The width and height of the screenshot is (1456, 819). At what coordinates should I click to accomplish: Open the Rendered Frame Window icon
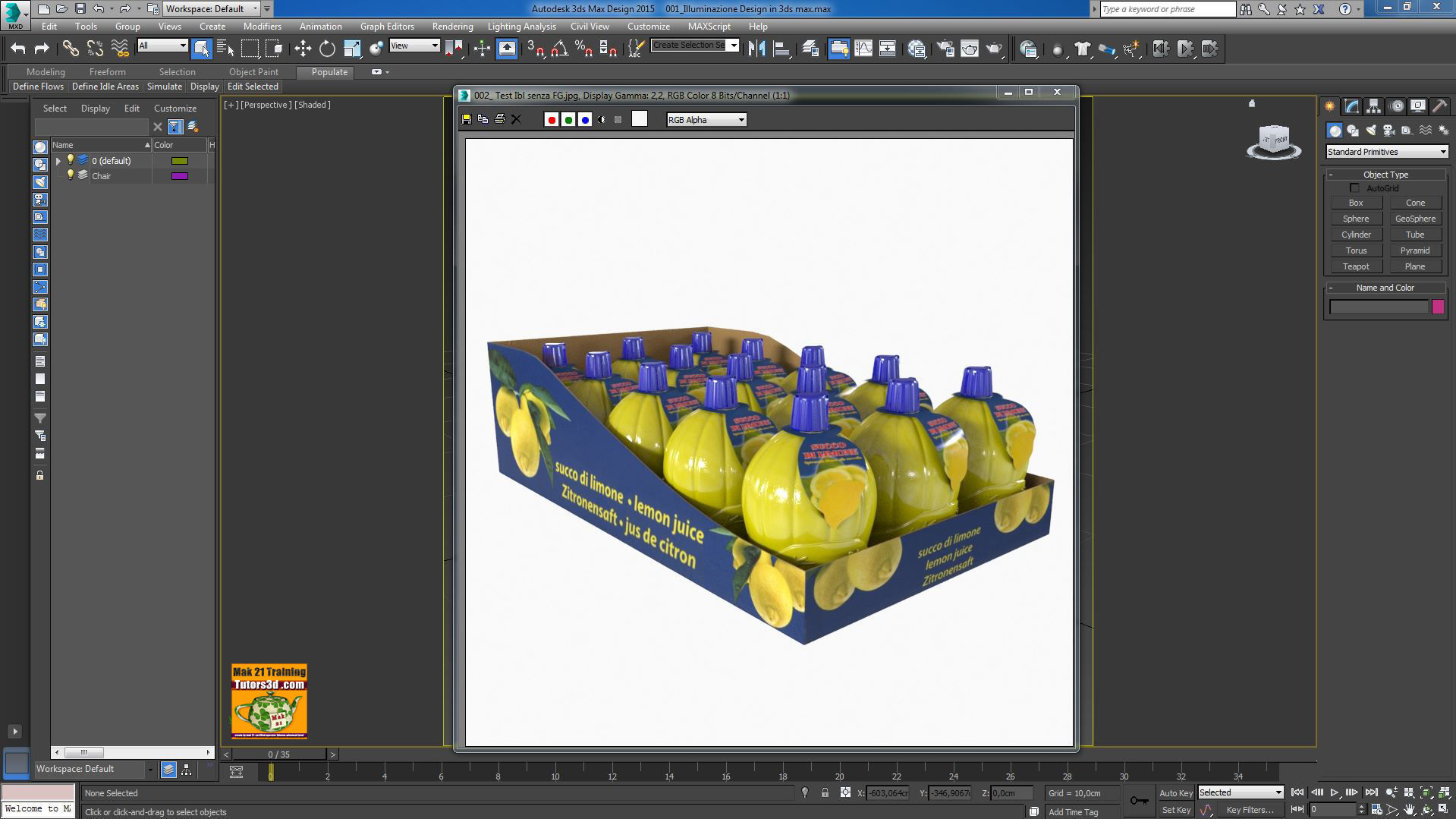[970, 49]
